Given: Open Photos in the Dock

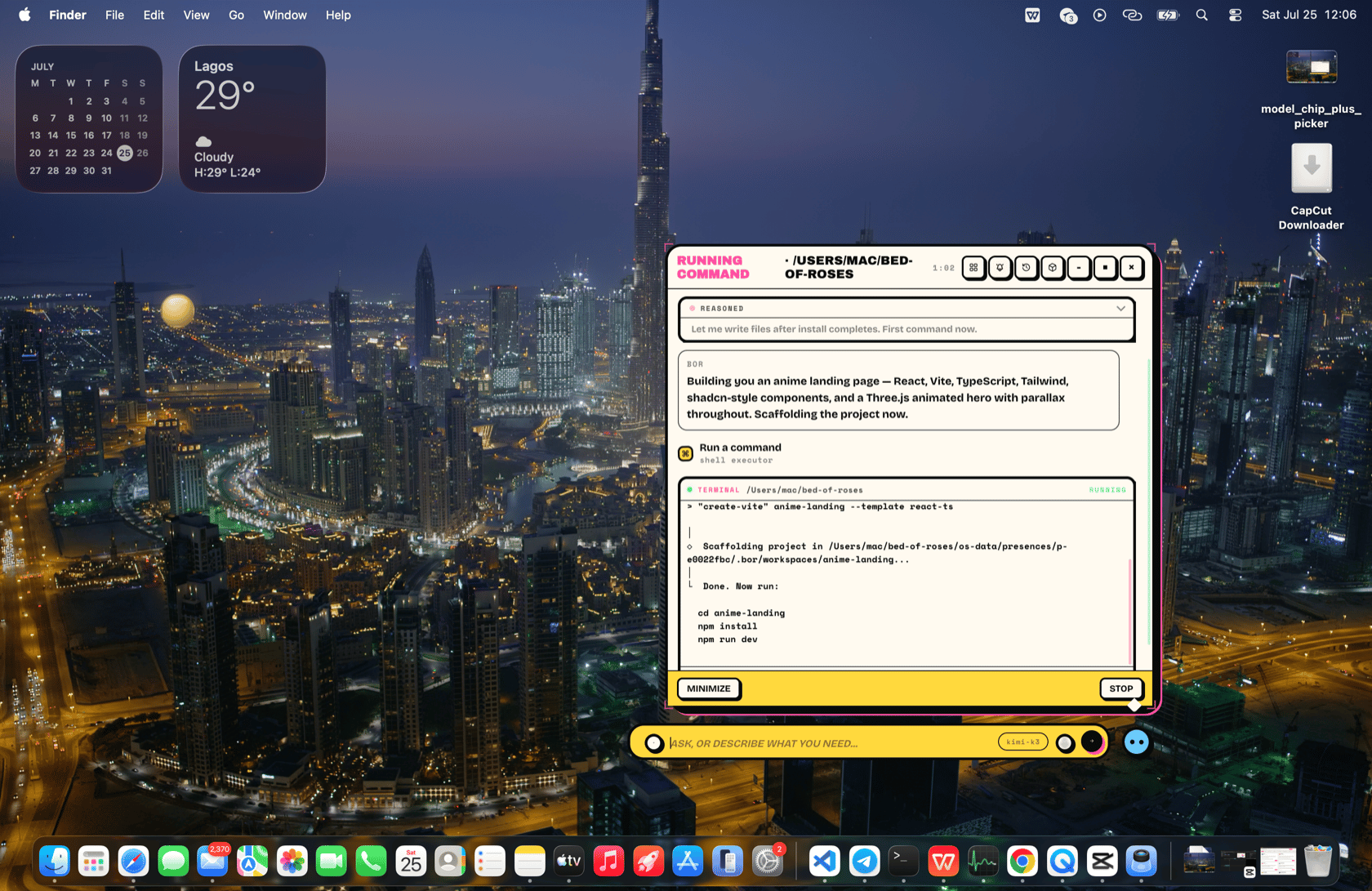Looking at the screenshot, I should pos(292,861).
